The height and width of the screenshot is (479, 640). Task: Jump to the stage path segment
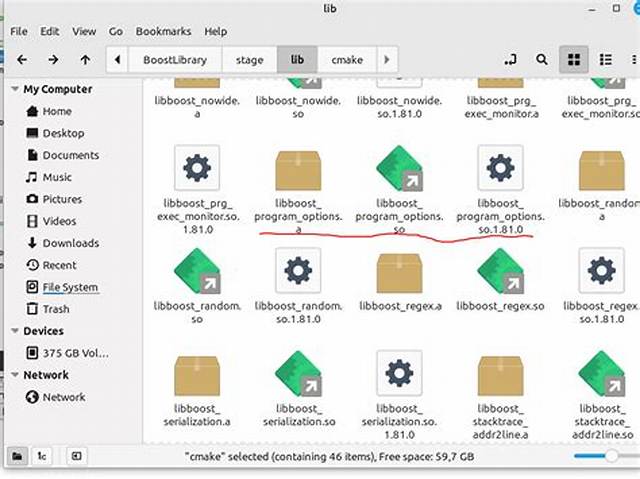(x=249, y=60)
